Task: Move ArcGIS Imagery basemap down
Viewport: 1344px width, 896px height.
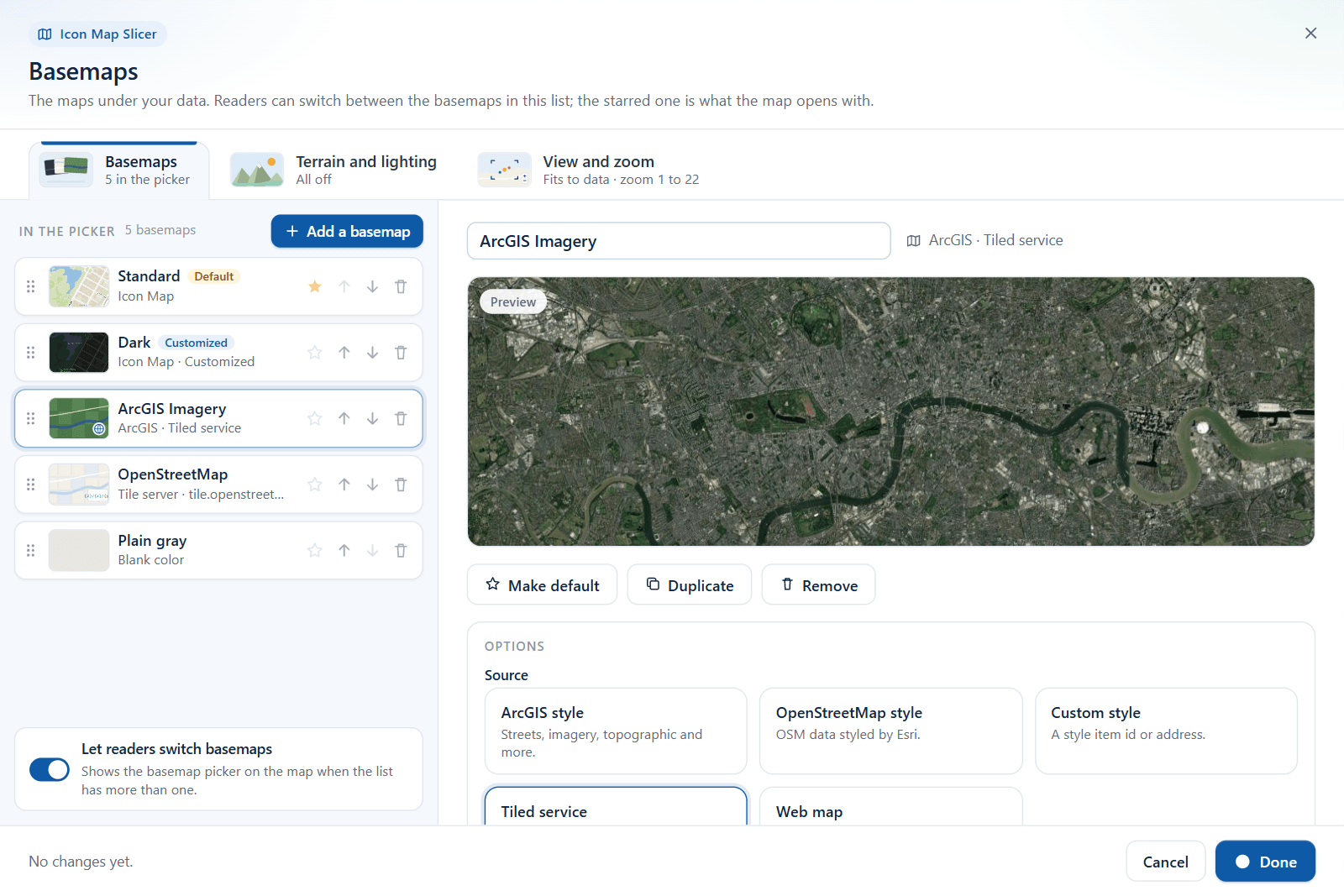Action: pyautogui.click(x=372, y=418)
